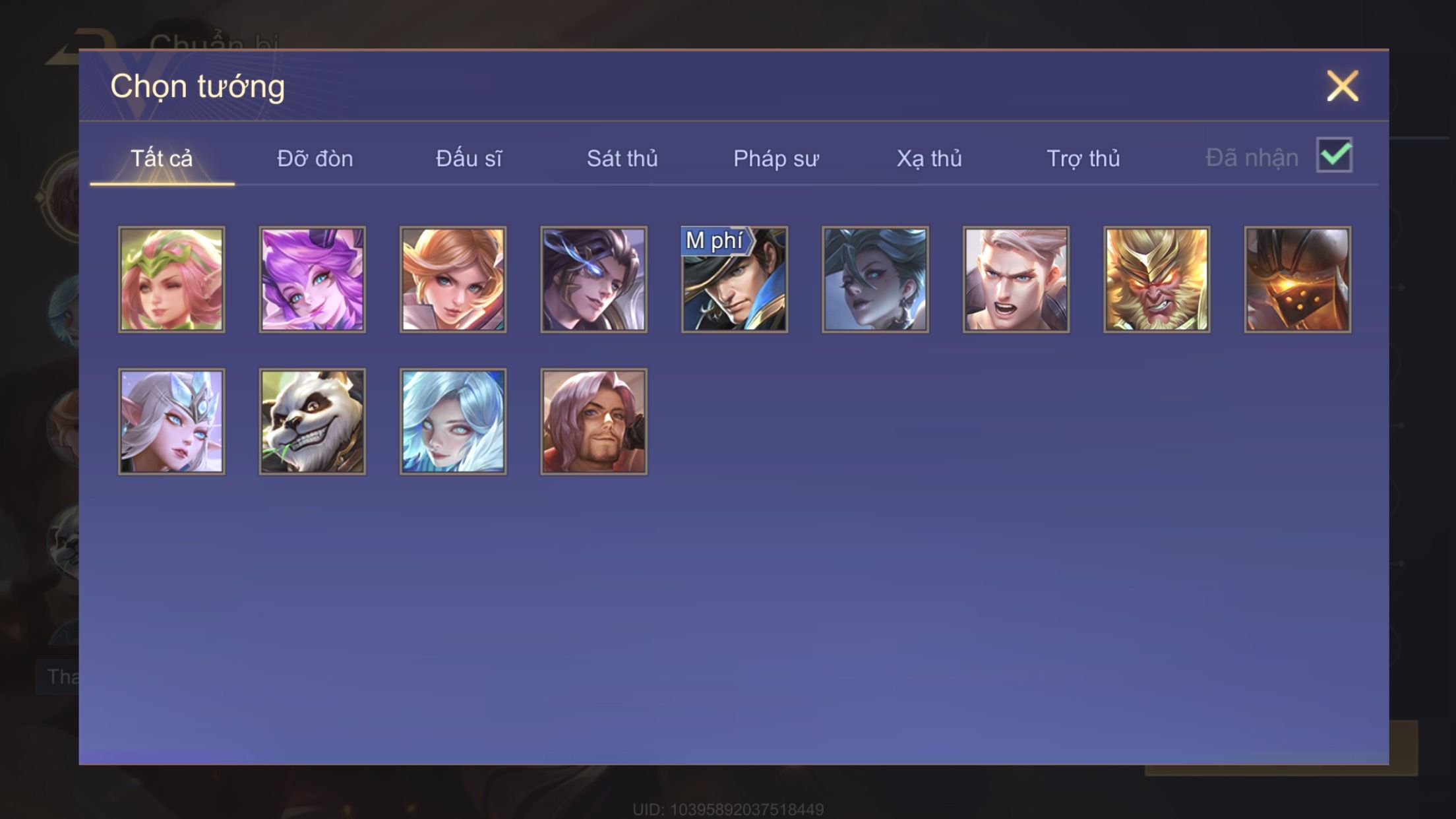Screen dimensions: 1456x819
Task: Pick the free hero wearing a black hat
Action: click(735, 280)
